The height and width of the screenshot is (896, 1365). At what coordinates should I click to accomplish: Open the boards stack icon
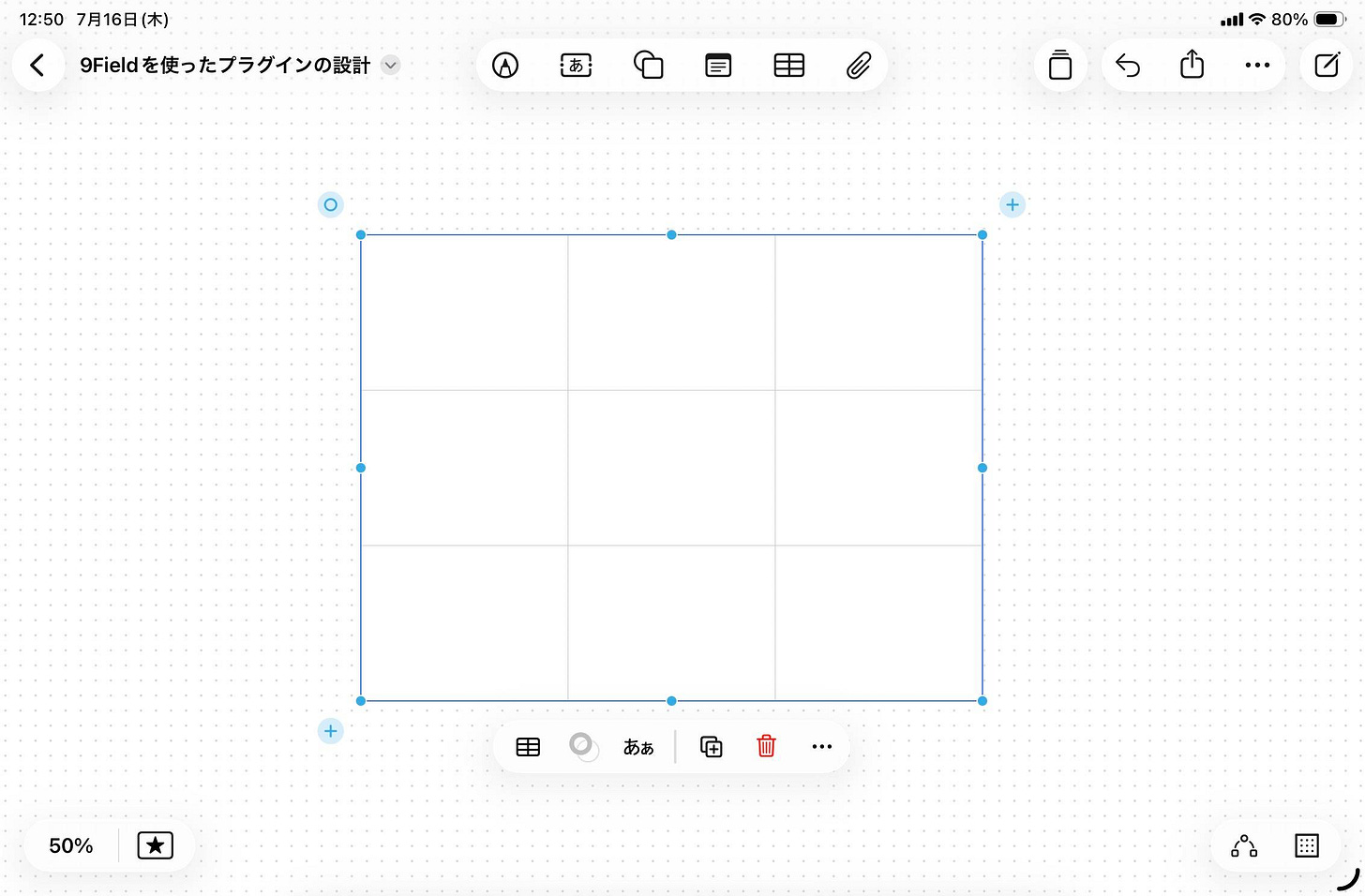1060,66
